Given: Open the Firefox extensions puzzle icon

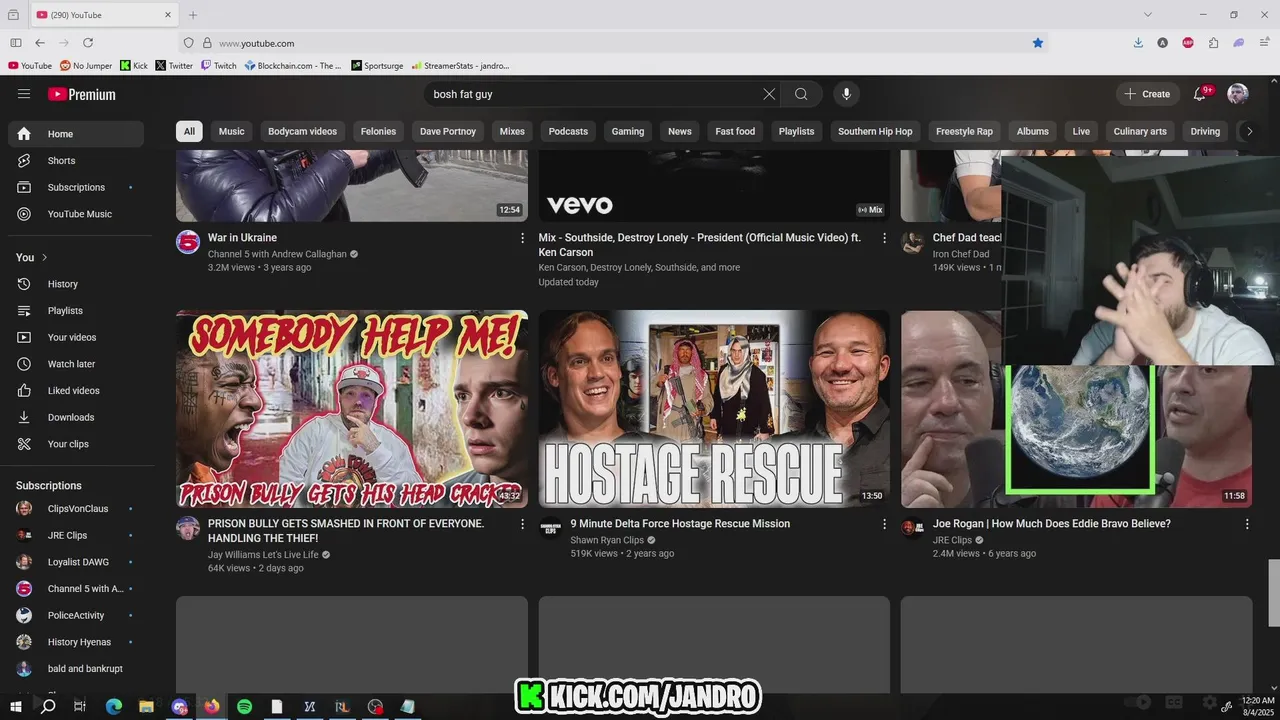Looking at the screenshot, I should tap(1213, 43).
